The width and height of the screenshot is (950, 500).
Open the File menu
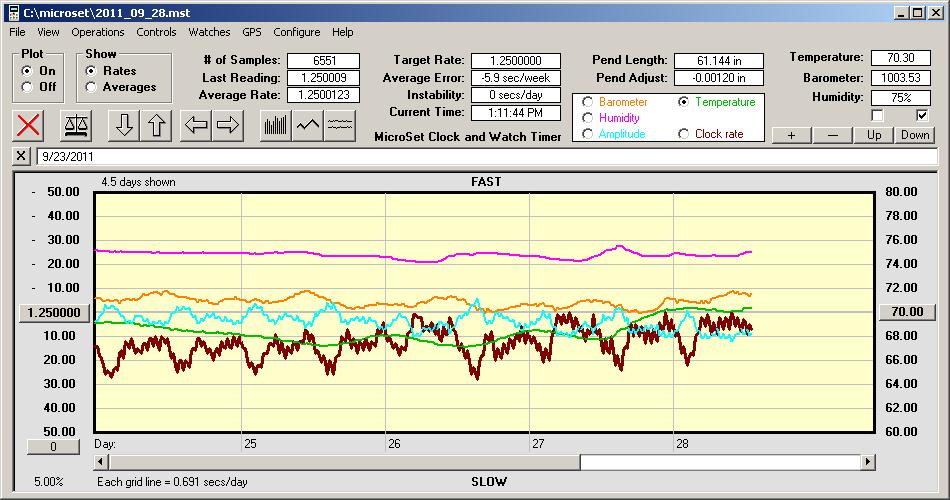pos(17,32)
